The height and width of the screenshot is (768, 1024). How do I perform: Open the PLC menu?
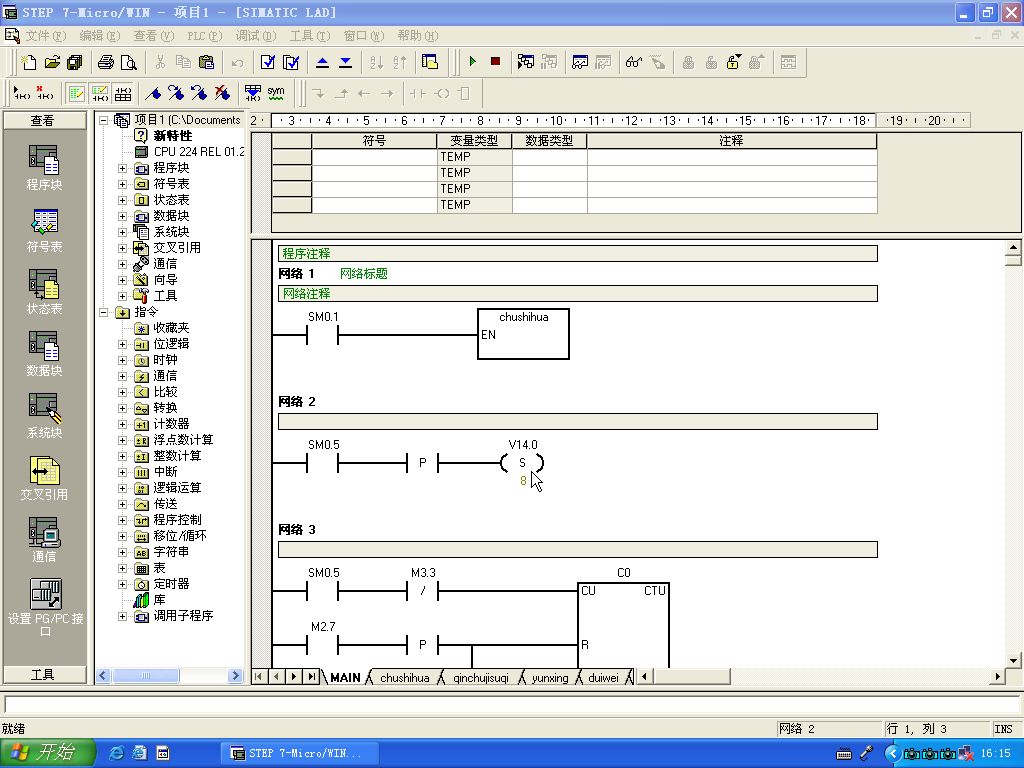tap(203, 35)
